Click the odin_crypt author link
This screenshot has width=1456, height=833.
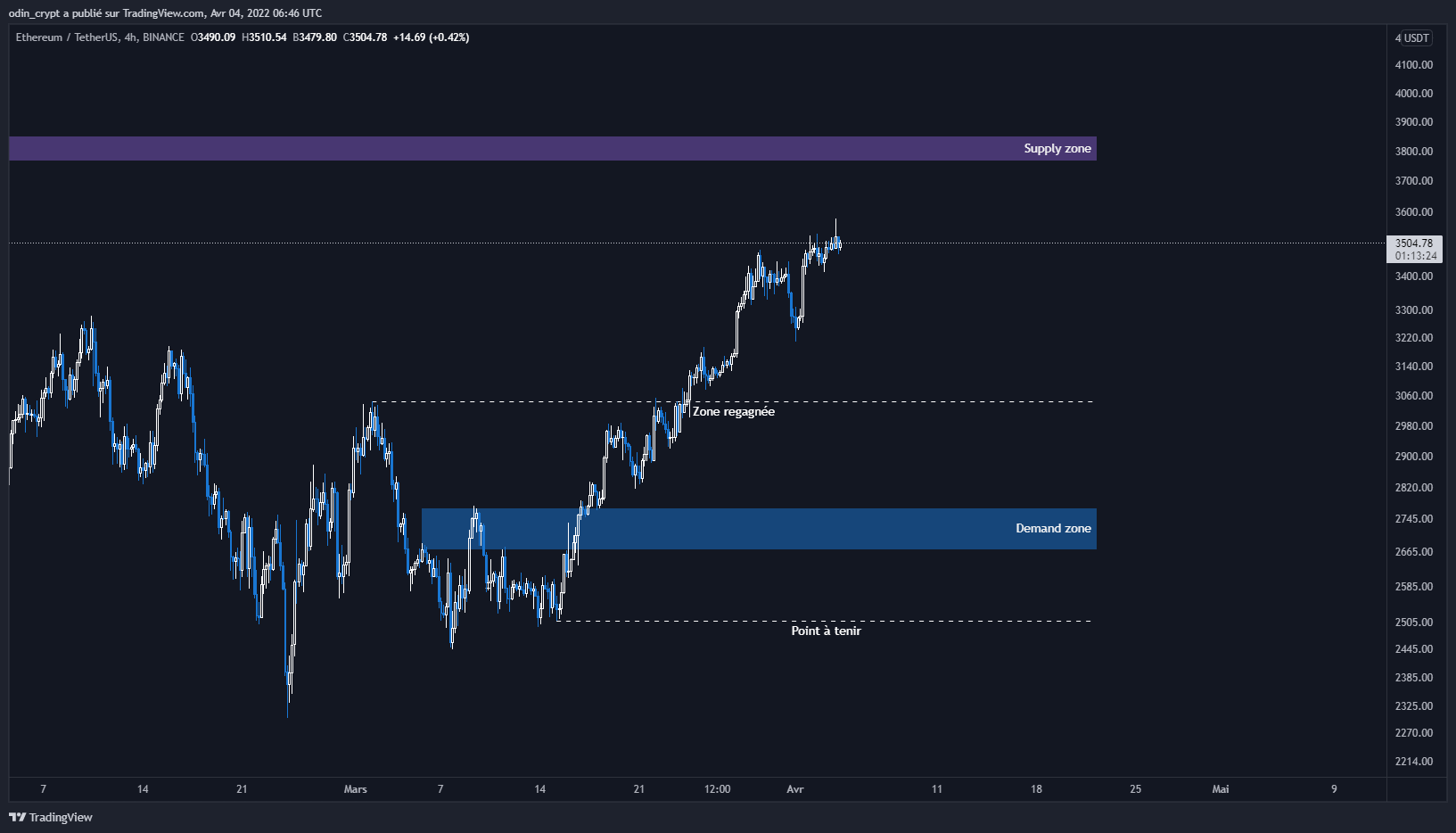(34, 12)
